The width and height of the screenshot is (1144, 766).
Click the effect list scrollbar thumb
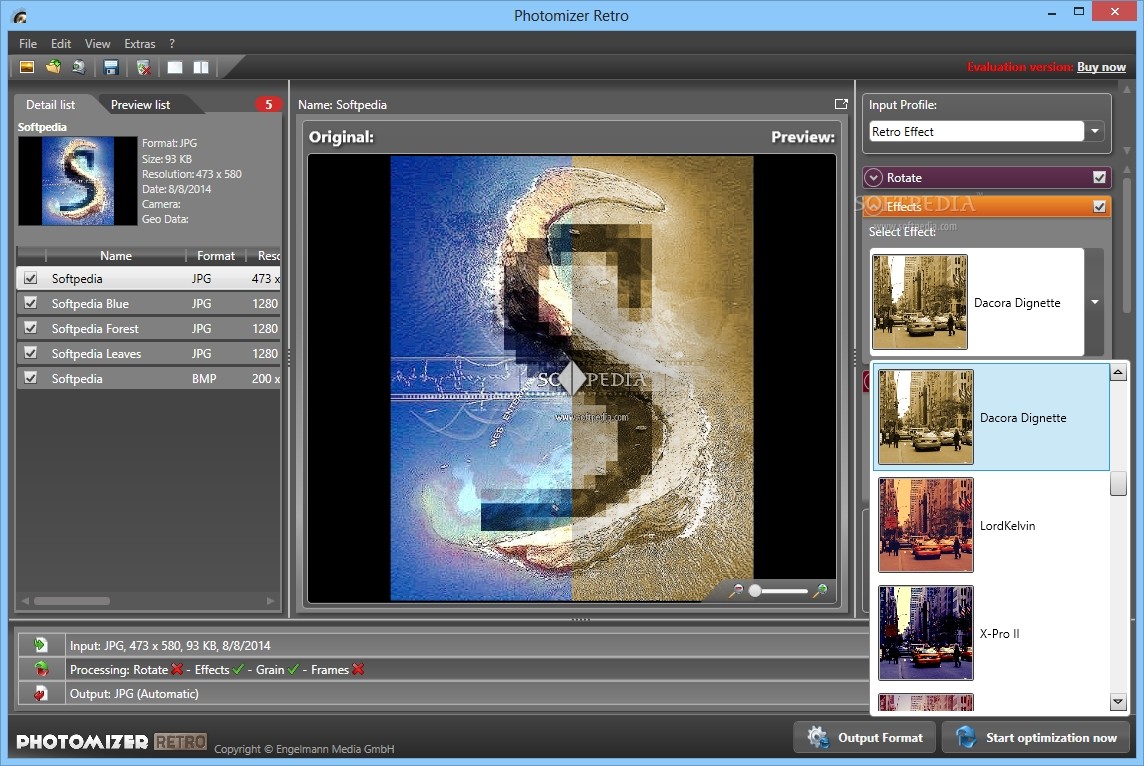pyautogui.click(x=1118, y=483)
